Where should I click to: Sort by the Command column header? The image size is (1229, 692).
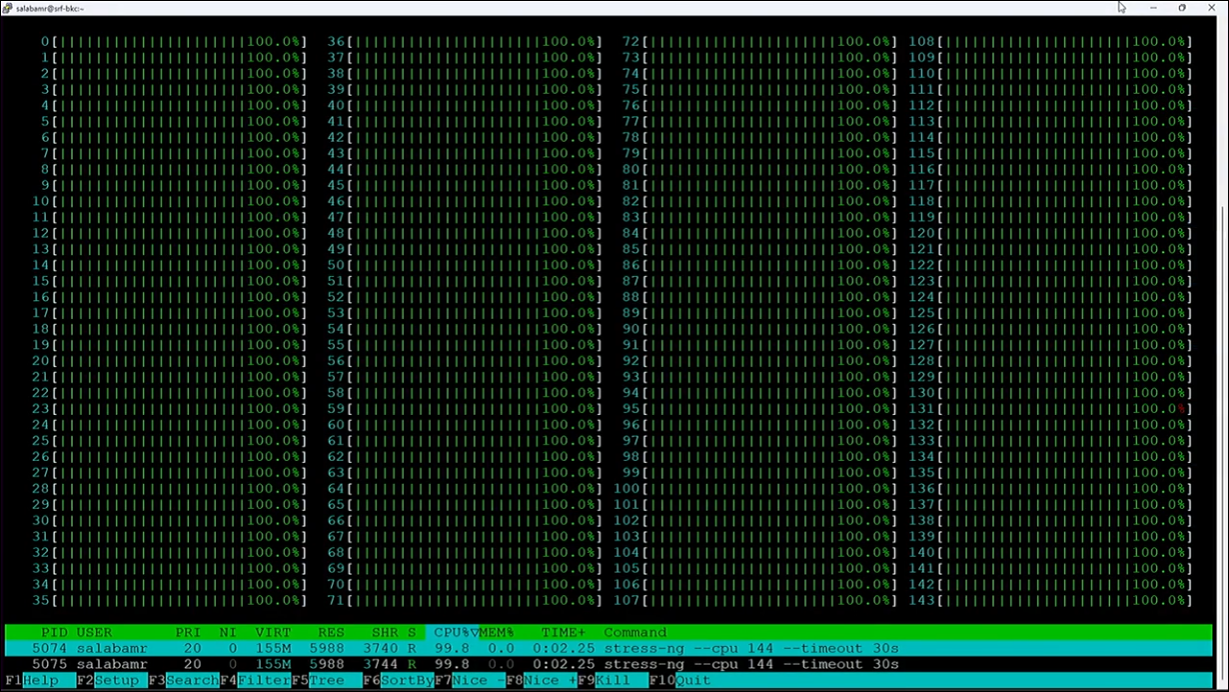point(635,632)
